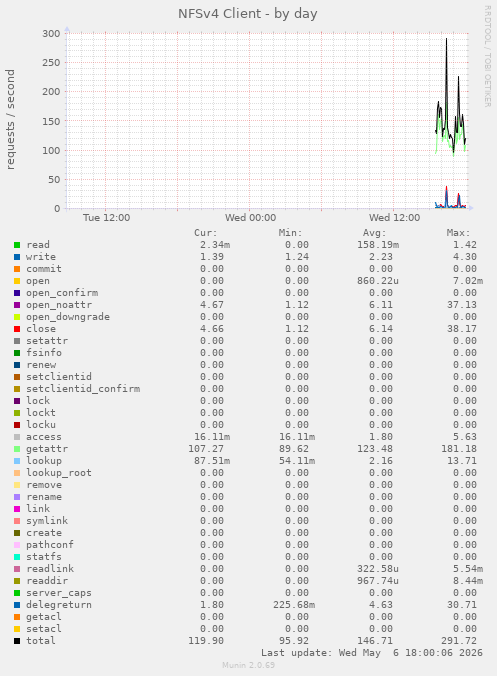The image size is (497, 676).
Task: Click the green read legend swatch
Action: (17, 245)
